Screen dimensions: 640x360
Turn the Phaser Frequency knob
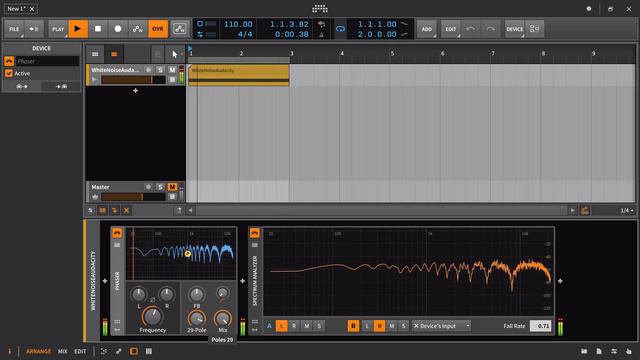[152, 316]
